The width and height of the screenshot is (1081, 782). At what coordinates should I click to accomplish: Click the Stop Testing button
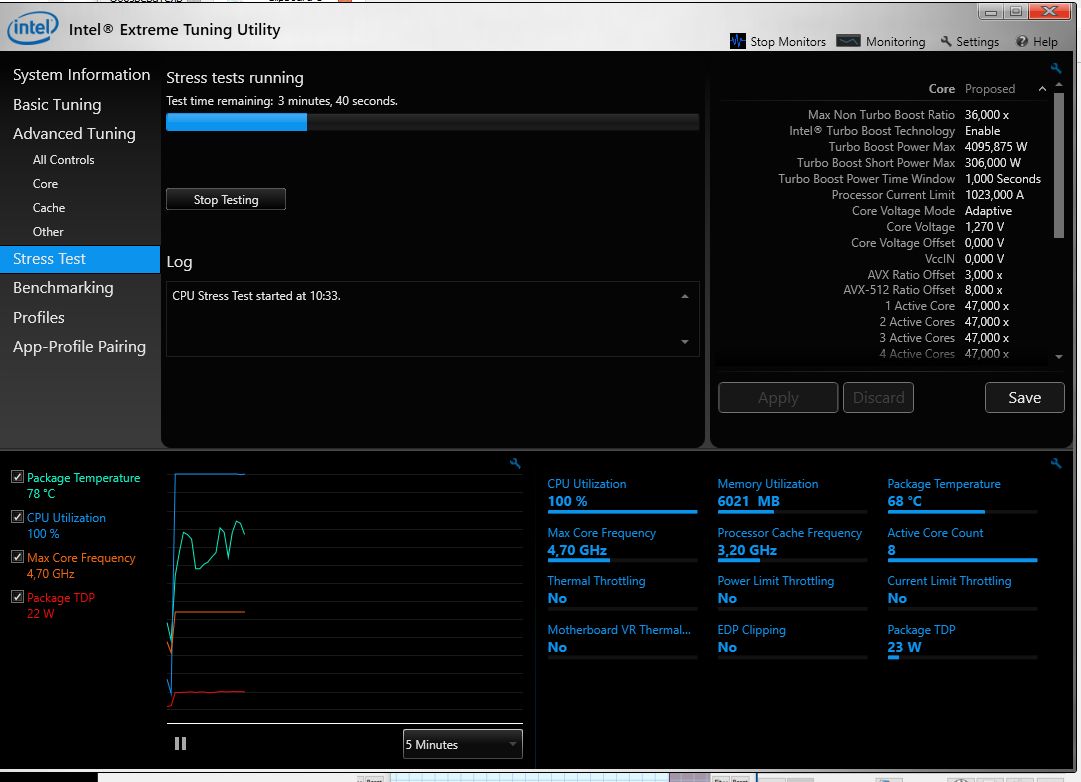(x=226, y=199)
